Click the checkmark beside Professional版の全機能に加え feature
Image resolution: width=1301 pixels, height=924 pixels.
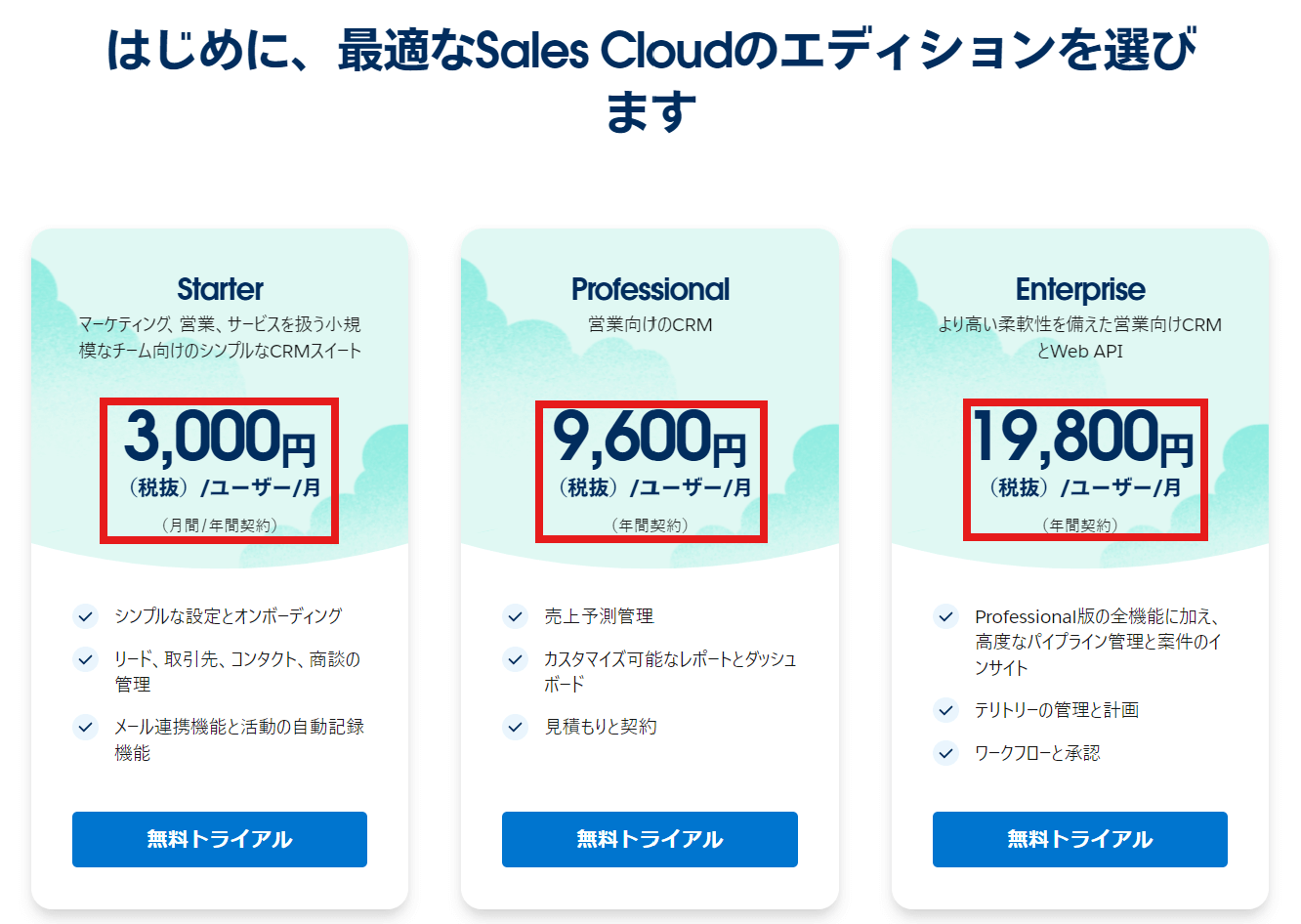944,616
